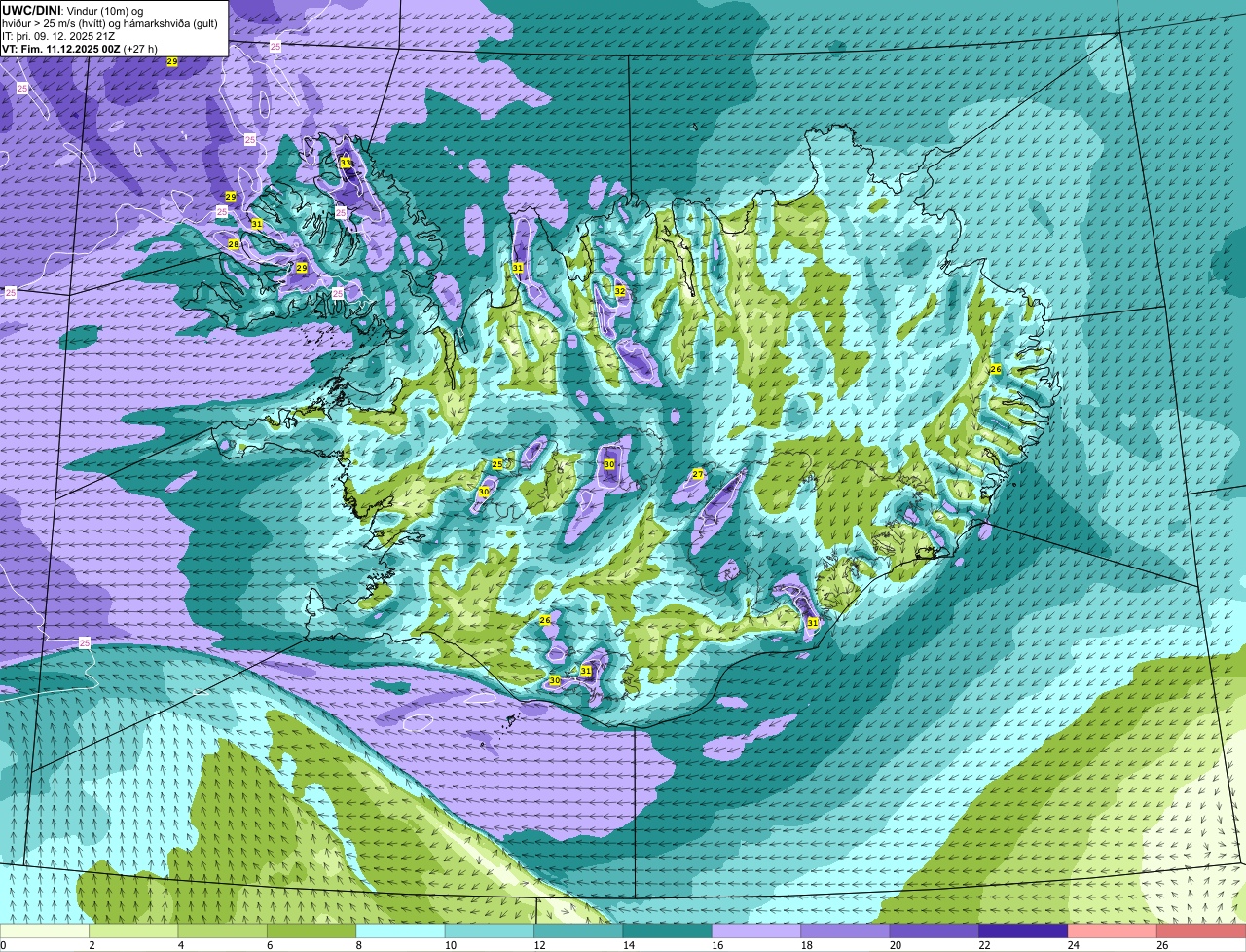Pick the 14–16 m/s dark teal legend swatch
Viewport: 1246px width, 952px height.
click(x=668, y=931)
